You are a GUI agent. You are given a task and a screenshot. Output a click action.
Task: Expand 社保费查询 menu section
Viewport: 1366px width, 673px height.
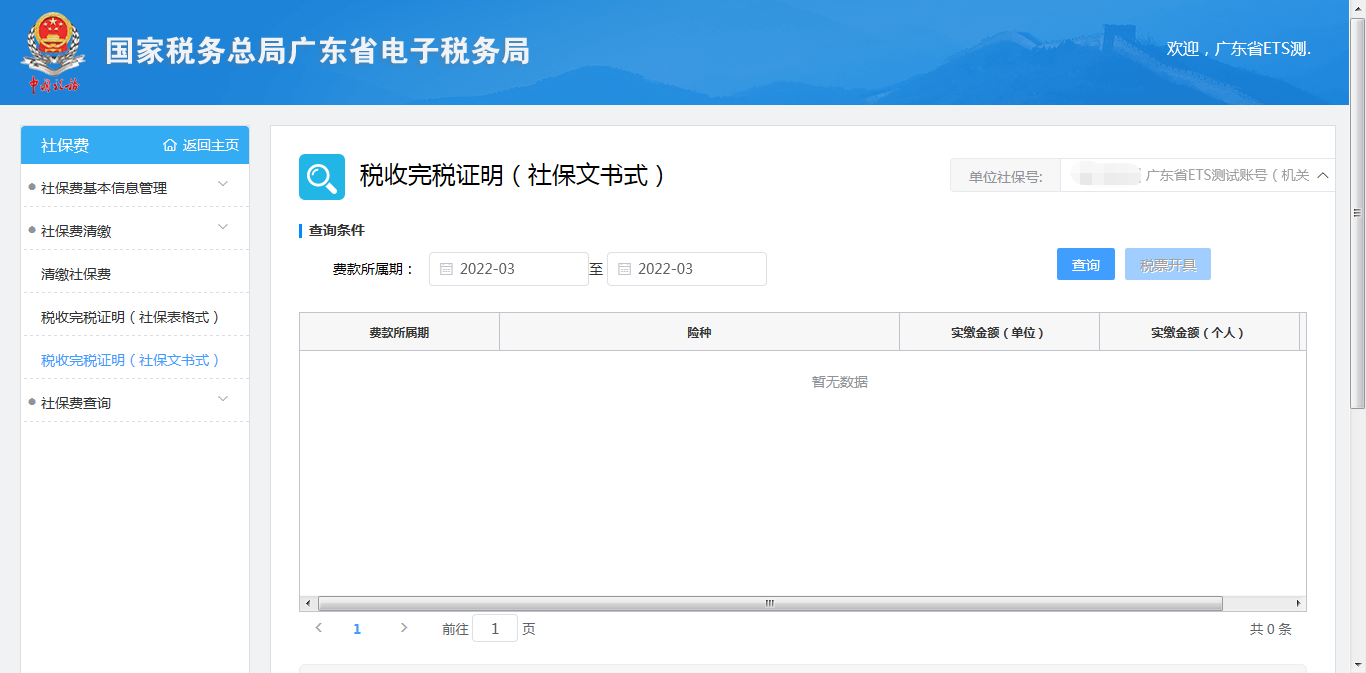pyautogui.click(x=223, y=399)
